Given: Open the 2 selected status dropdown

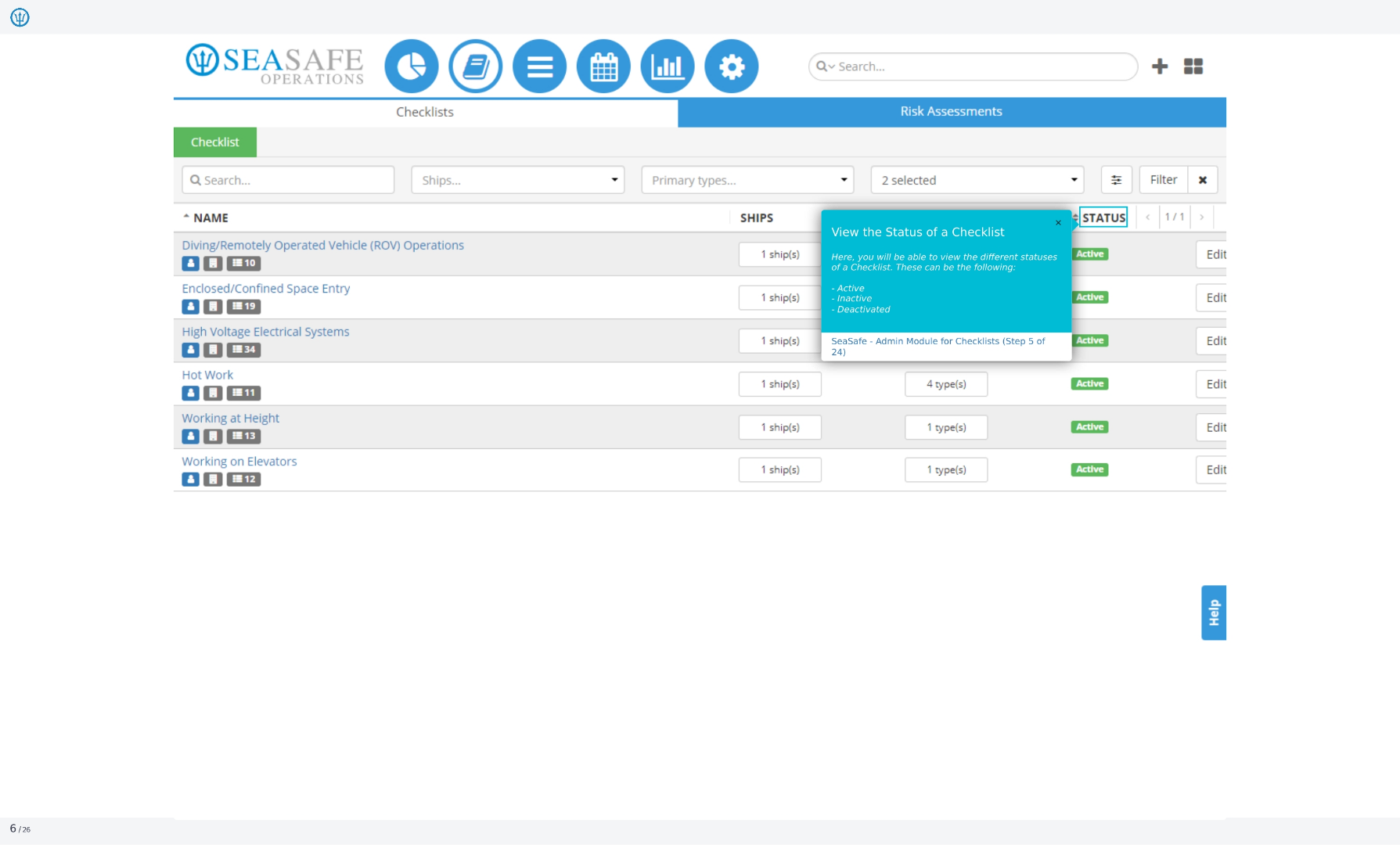Looking at the screenshot, I should (977, 180).
